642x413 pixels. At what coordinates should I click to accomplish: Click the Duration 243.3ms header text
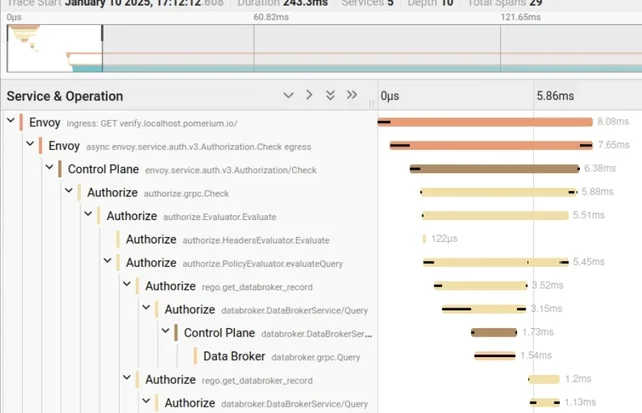point(283,3)
